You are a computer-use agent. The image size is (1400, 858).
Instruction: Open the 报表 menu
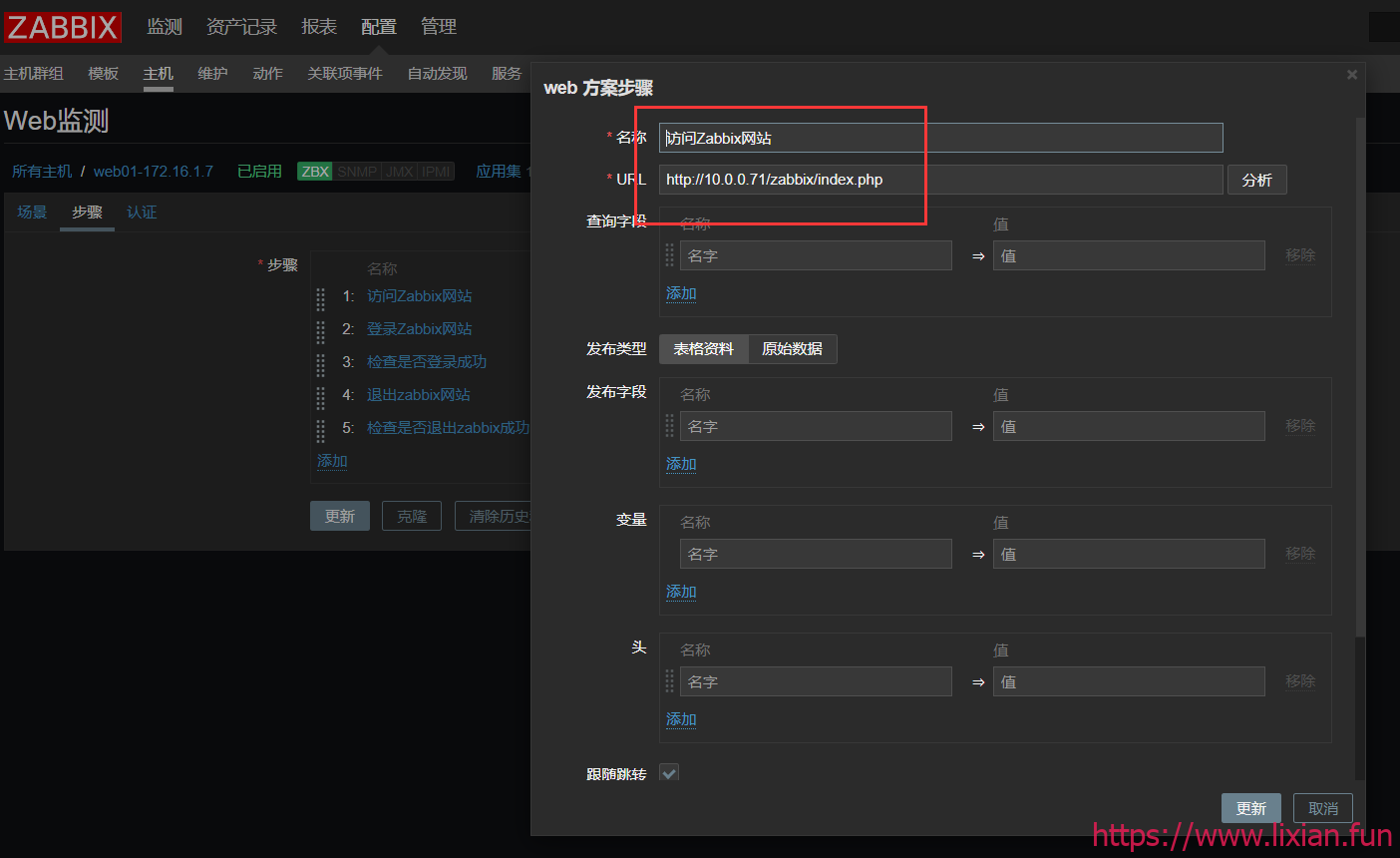319,27
